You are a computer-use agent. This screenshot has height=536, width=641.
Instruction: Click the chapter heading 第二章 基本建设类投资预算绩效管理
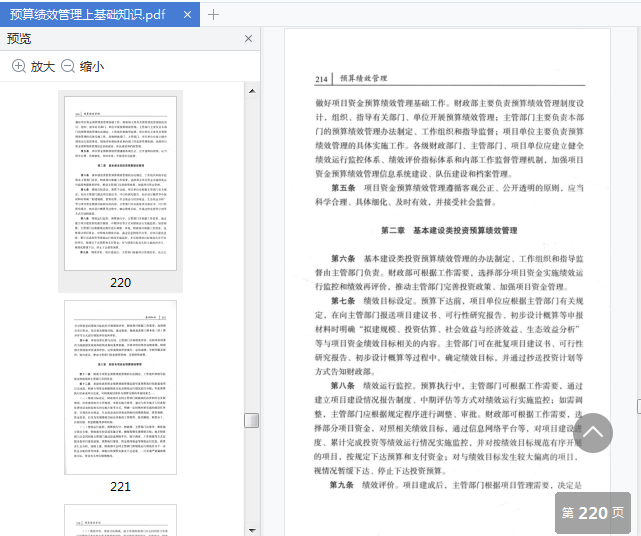pyautogui.click(x=449, y=231)
